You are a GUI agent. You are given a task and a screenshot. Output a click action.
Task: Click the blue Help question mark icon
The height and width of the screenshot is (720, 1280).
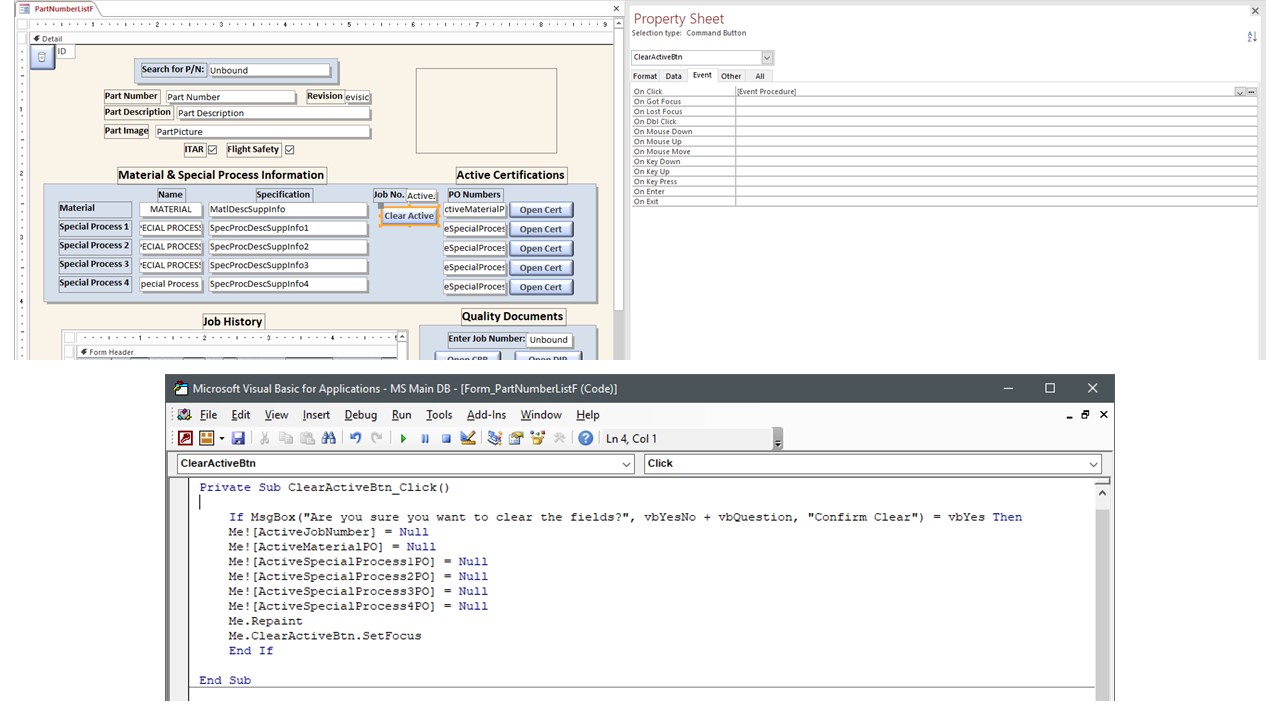(586, 438)
